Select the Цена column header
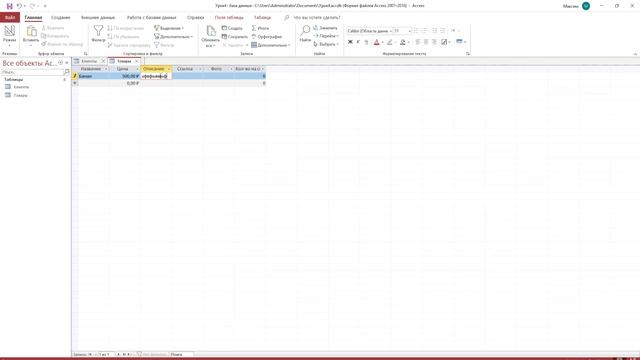Viewport: 640px width, 360px height. 124,69
